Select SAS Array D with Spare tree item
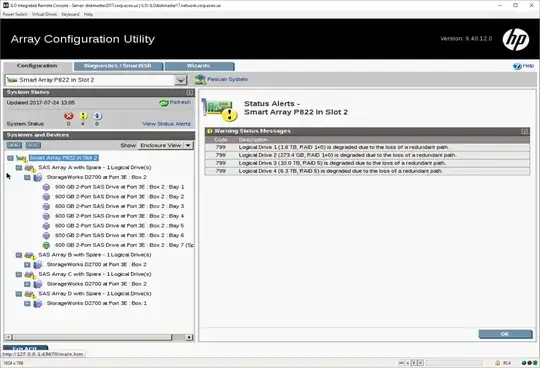The width and height of the screenshot is (540, 368). (95, 294)
